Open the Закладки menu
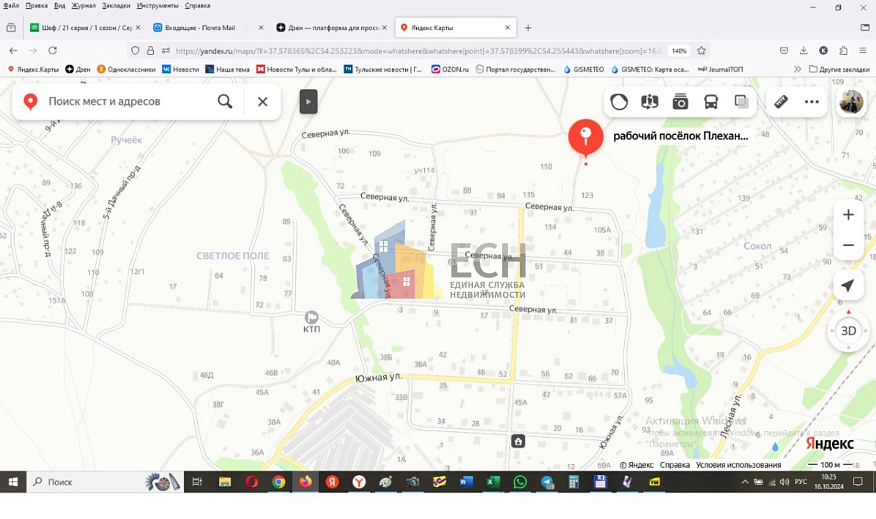Screen dimensions: 876x519 coord(116,6)
